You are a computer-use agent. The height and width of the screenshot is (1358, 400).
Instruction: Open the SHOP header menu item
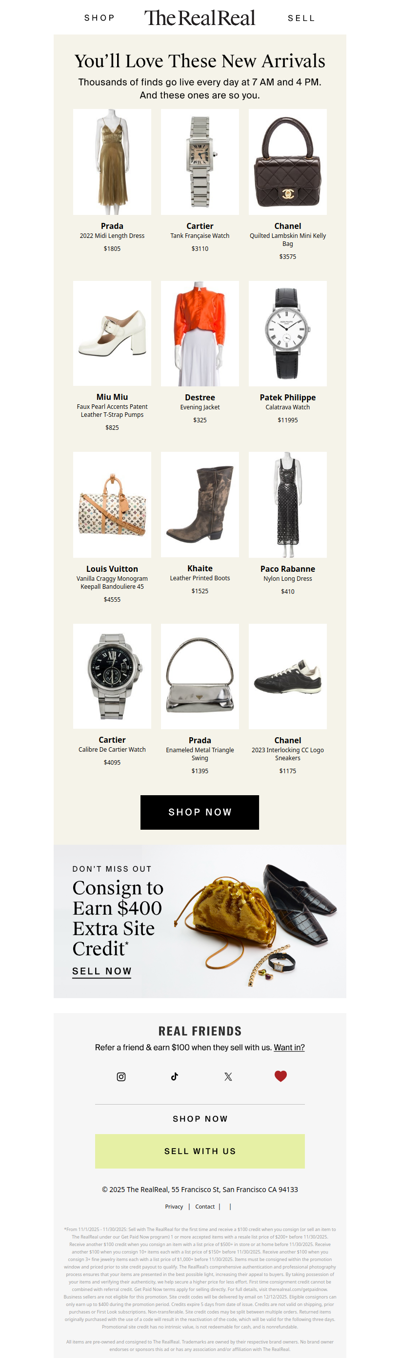[x=99, y=18]
